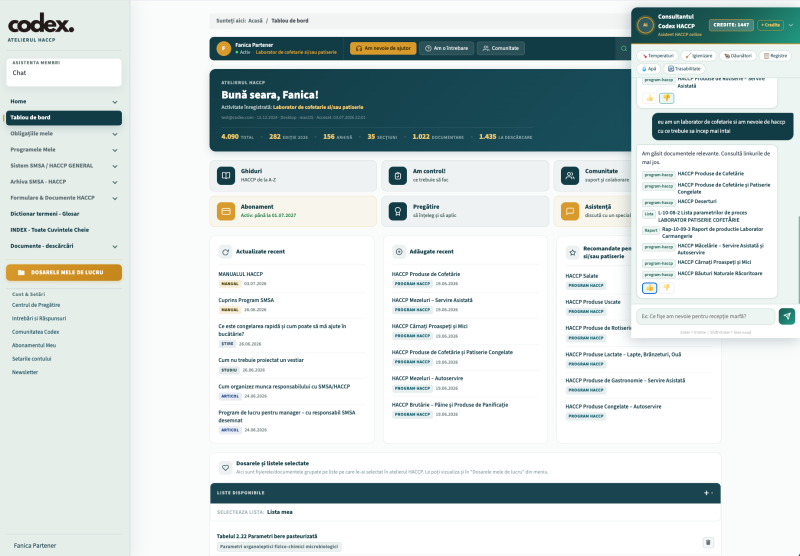
Task: Click the heart icon beside Dosarele și listele selectate
Action: [226, 467]
